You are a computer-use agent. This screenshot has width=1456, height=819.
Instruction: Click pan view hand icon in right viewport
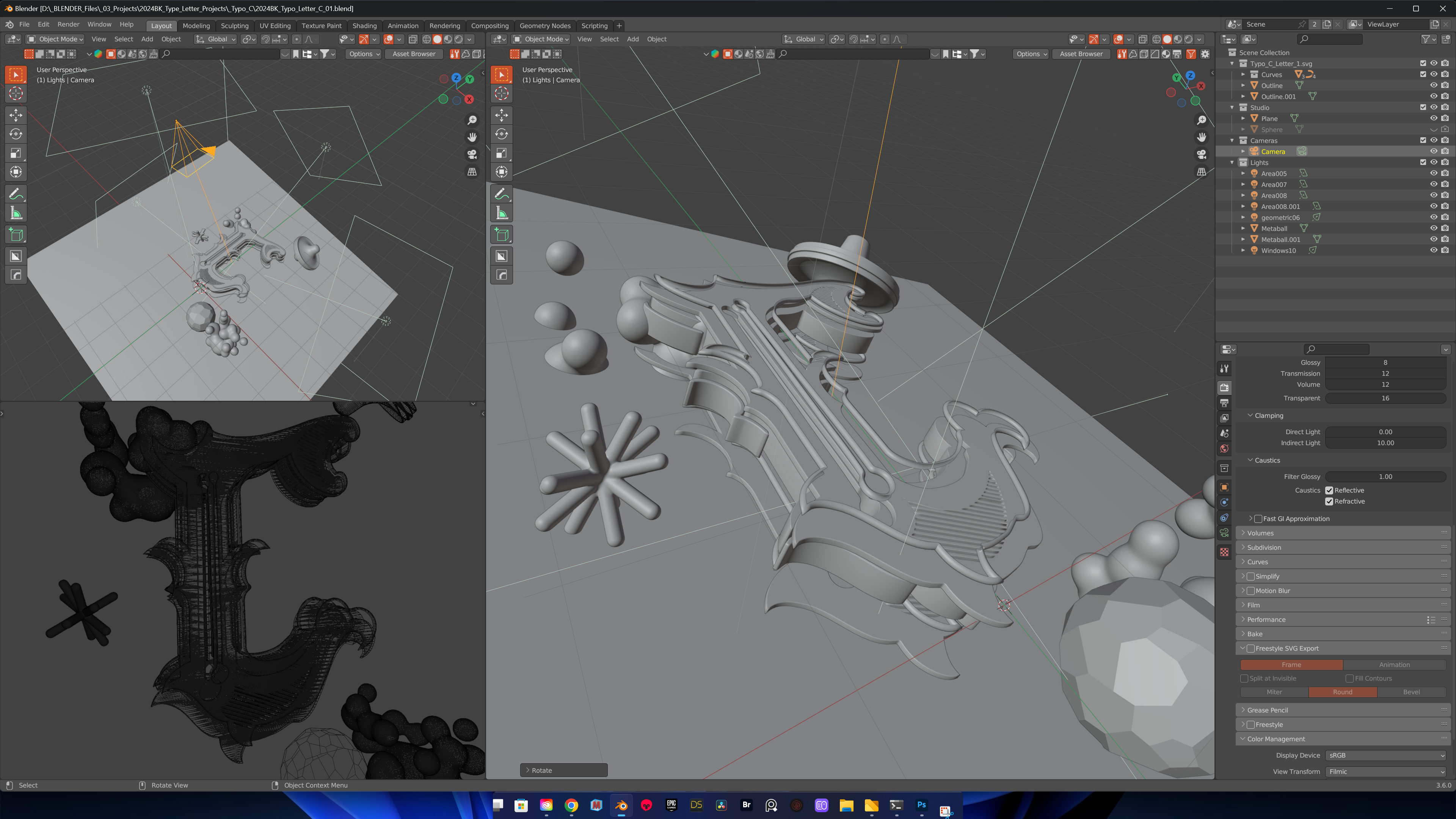(x=1202, y=137)
